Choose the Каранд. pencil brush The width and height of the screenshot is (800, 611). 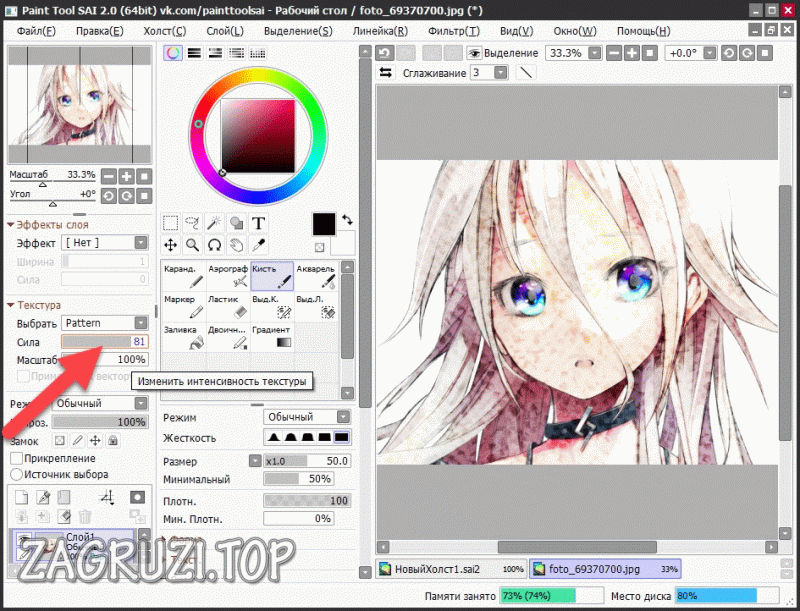pos(184,276)
